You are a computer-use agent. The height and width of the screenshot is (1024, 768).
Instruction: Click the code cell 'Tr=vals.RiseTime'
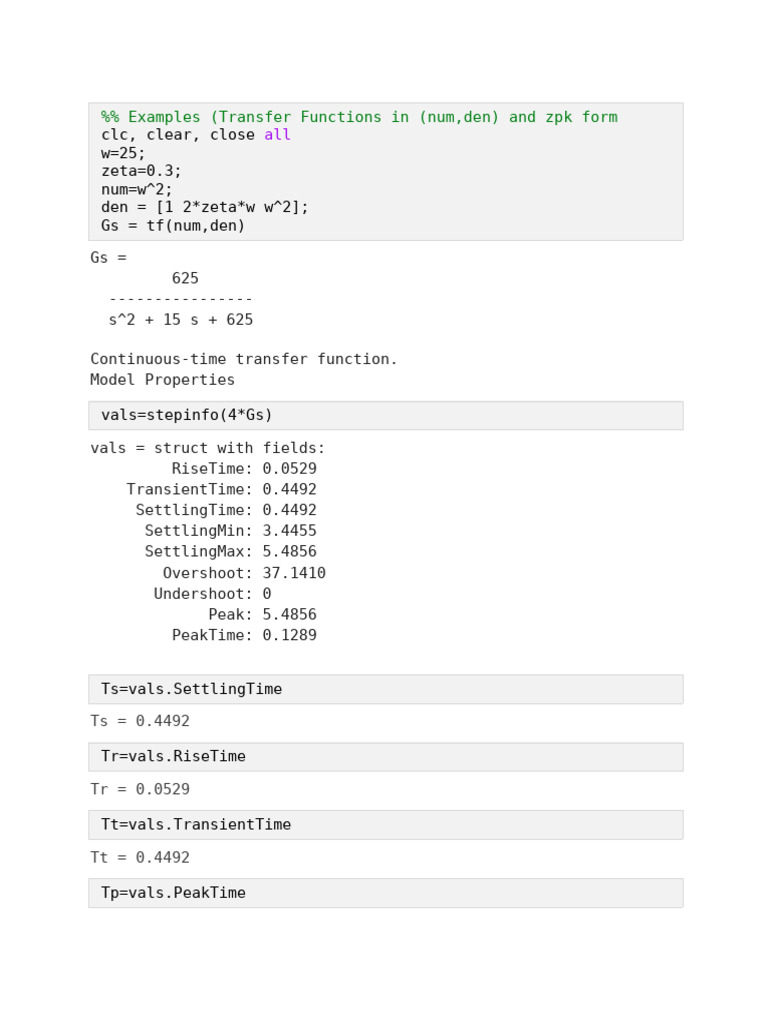click(x=386, y=757)
